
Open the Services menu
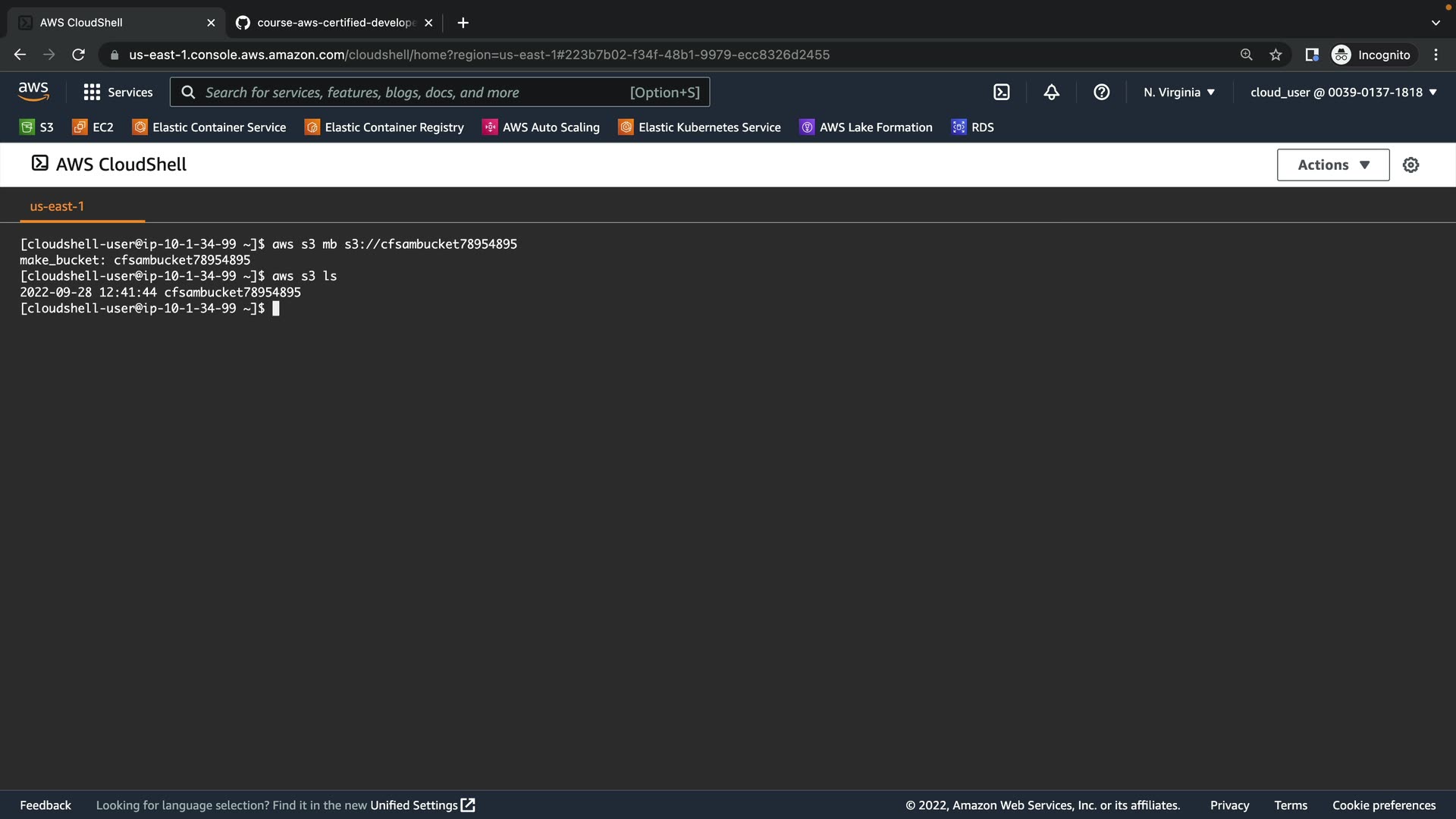pyautogui.click(x=118, y=93)
